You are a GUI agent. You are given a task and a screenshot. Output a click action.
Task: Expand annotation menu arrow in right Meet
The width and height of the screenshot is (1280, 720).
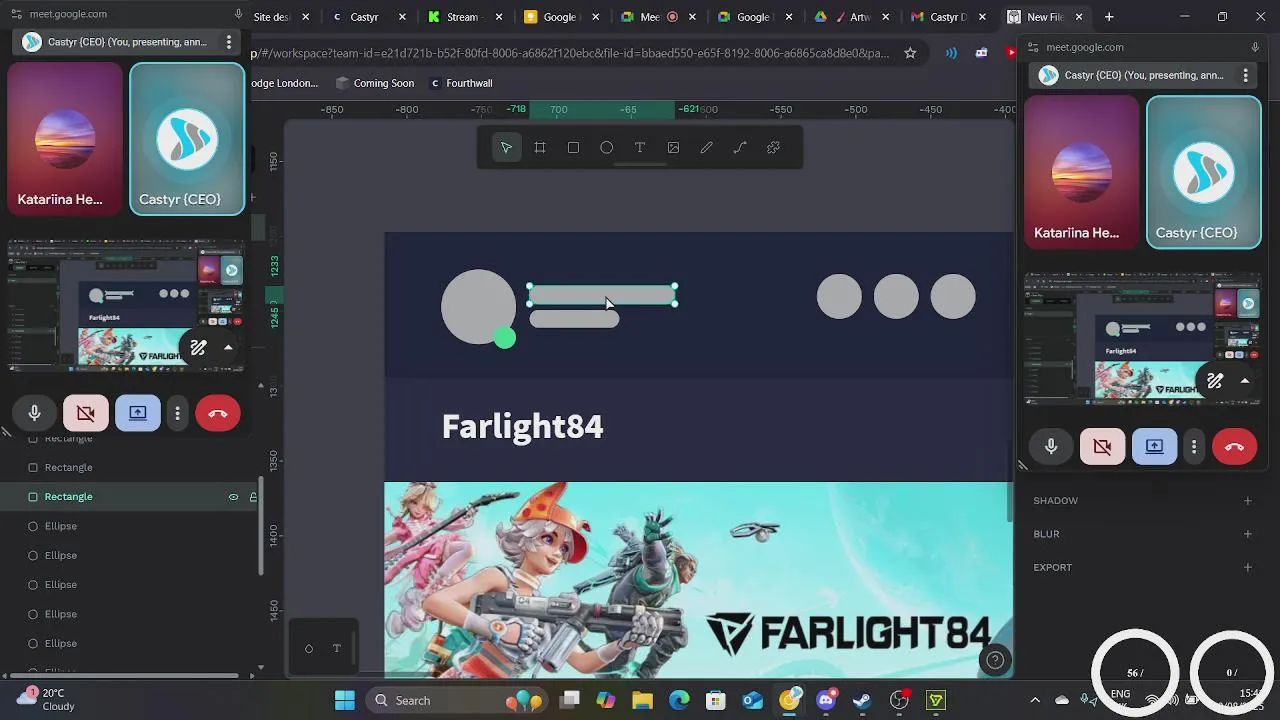[x=1244, y=381]
